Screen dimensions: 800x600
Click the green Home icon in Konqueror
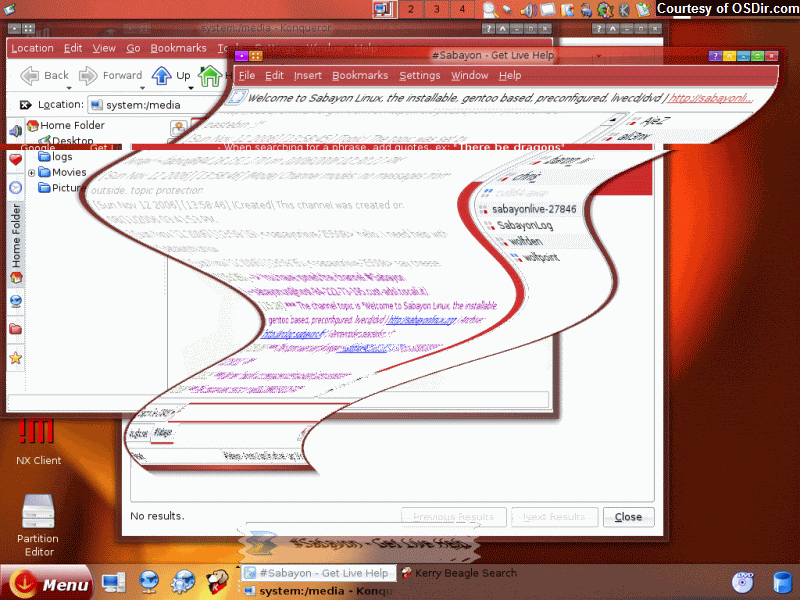tap(209, 76)
